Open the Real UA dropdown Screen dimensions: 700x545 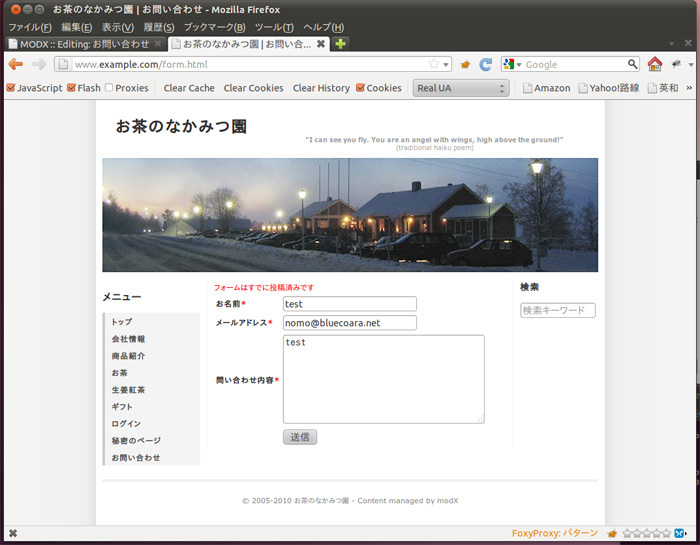tap(461, 88)
